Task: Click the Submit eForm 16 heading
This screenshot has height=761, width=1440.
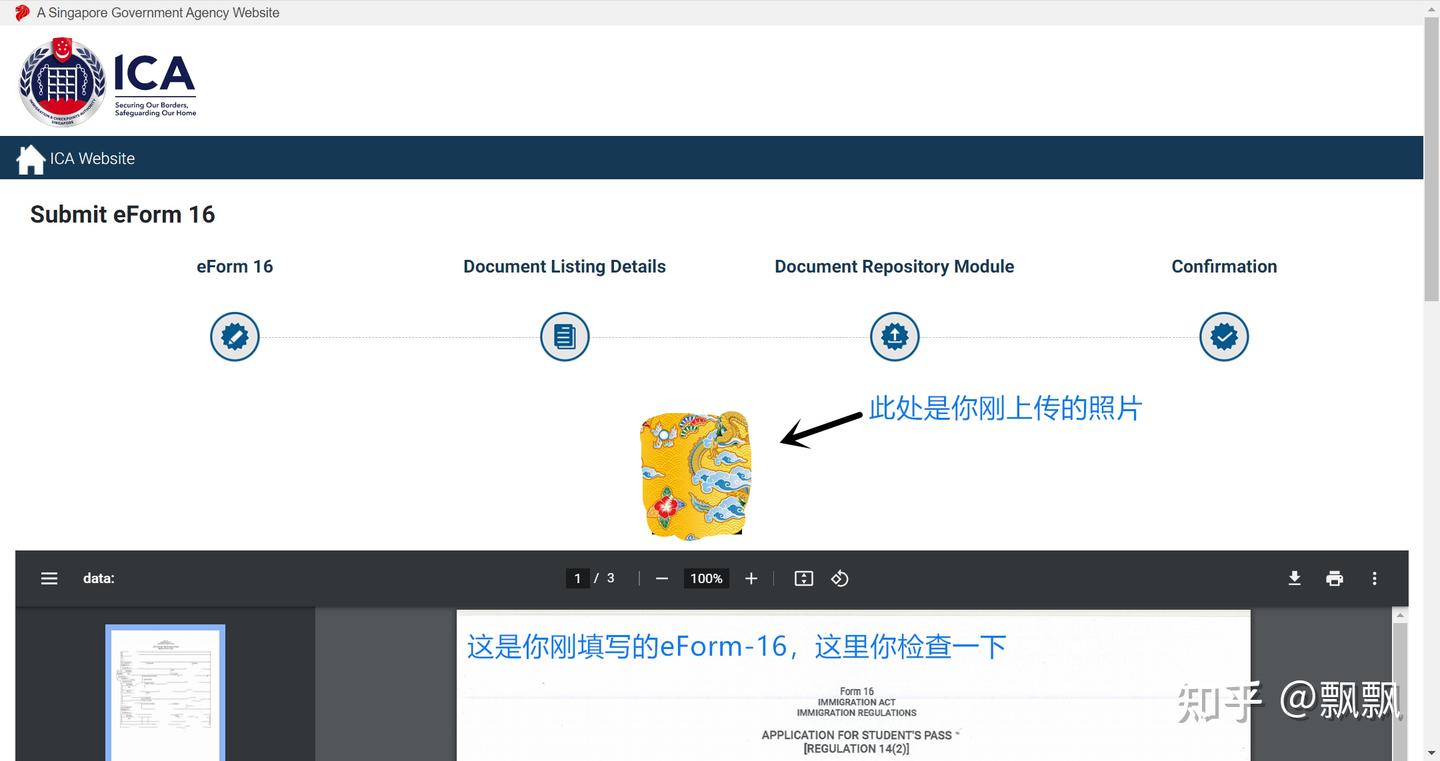Action: click(x=122, y=214)
